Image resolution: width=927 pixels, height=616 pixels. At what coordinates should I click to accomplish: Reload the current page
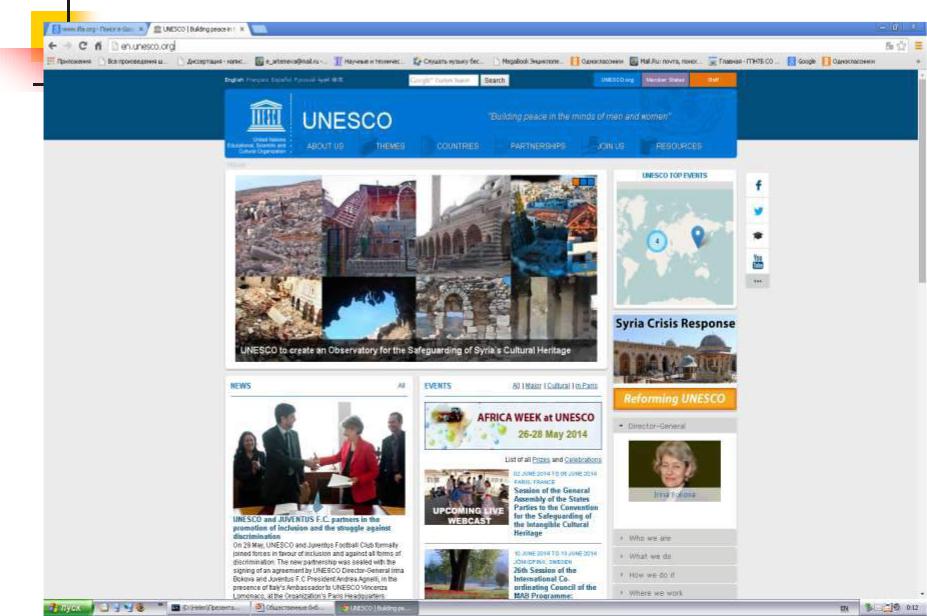[83, 46]
